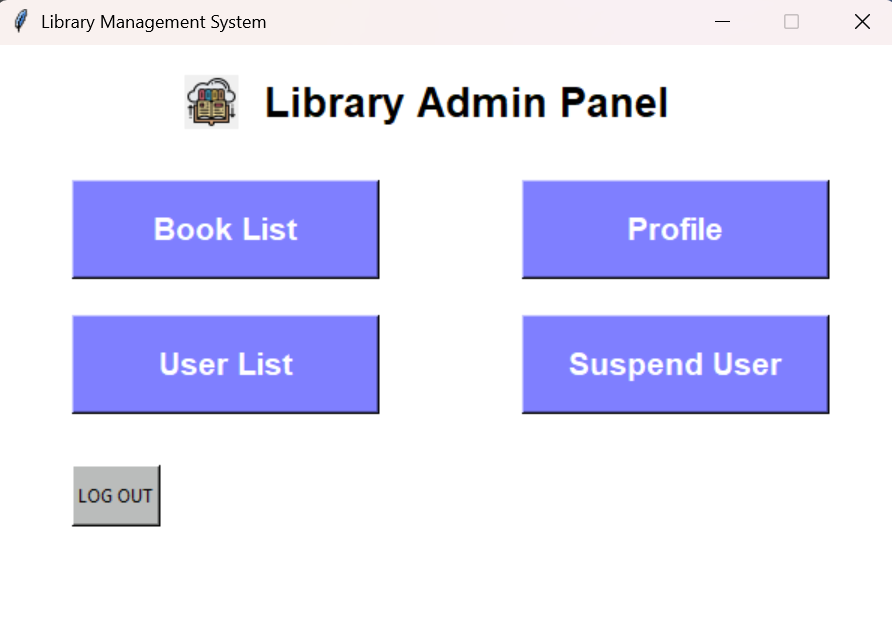Select the purple Profile panel button
The height and width of the screenshot is (639, 892).
(674, 229)
